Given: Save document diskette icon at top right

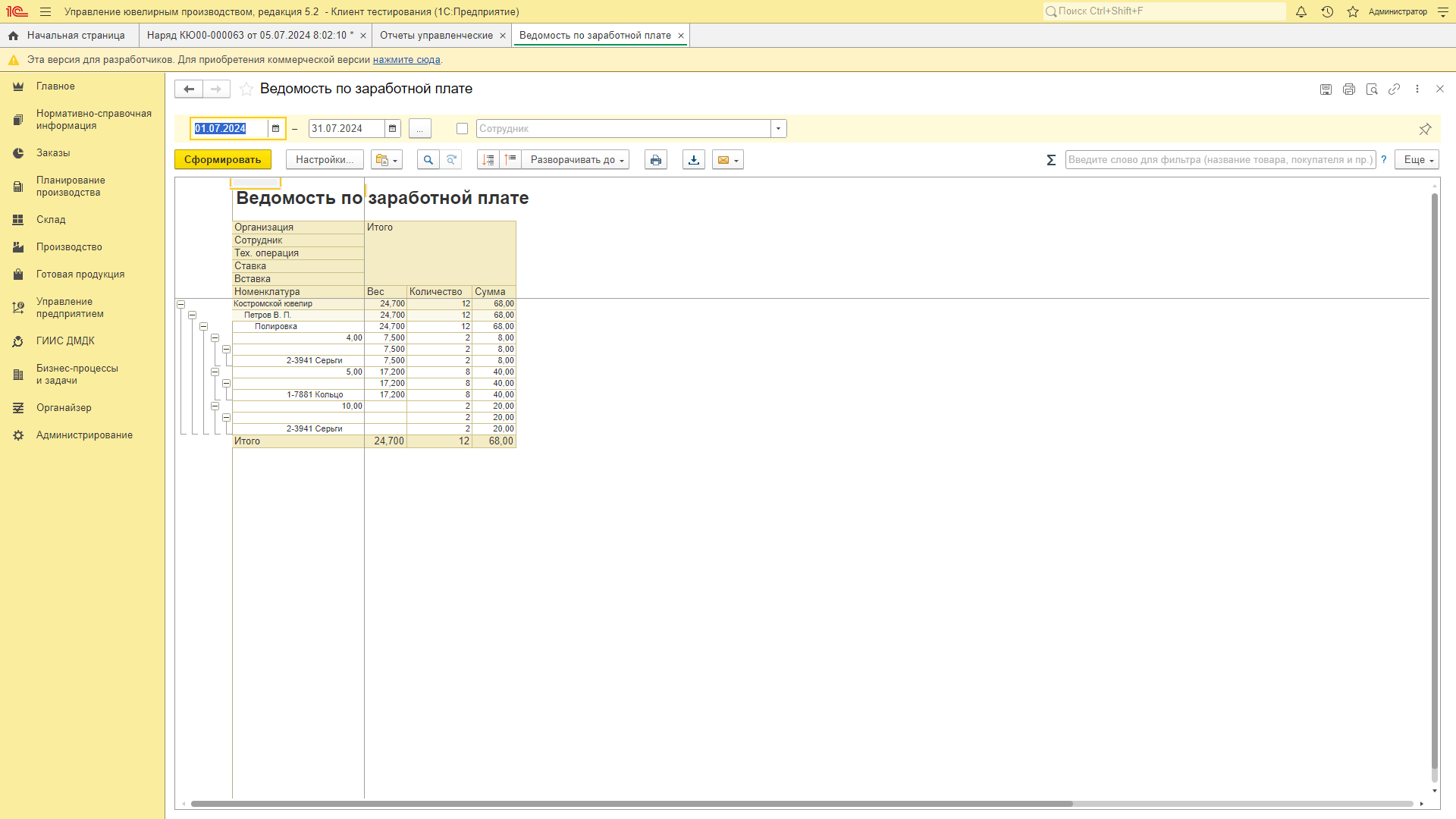Looking at the screenshot, I should click(x=1326, y=89).
